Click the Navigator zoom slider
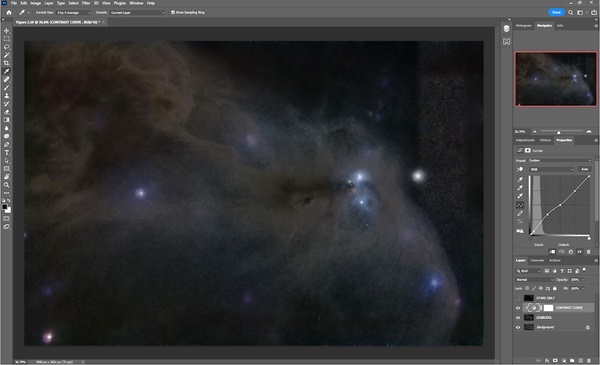The height and width of the screenshot is (365, 600). point(559,132)
